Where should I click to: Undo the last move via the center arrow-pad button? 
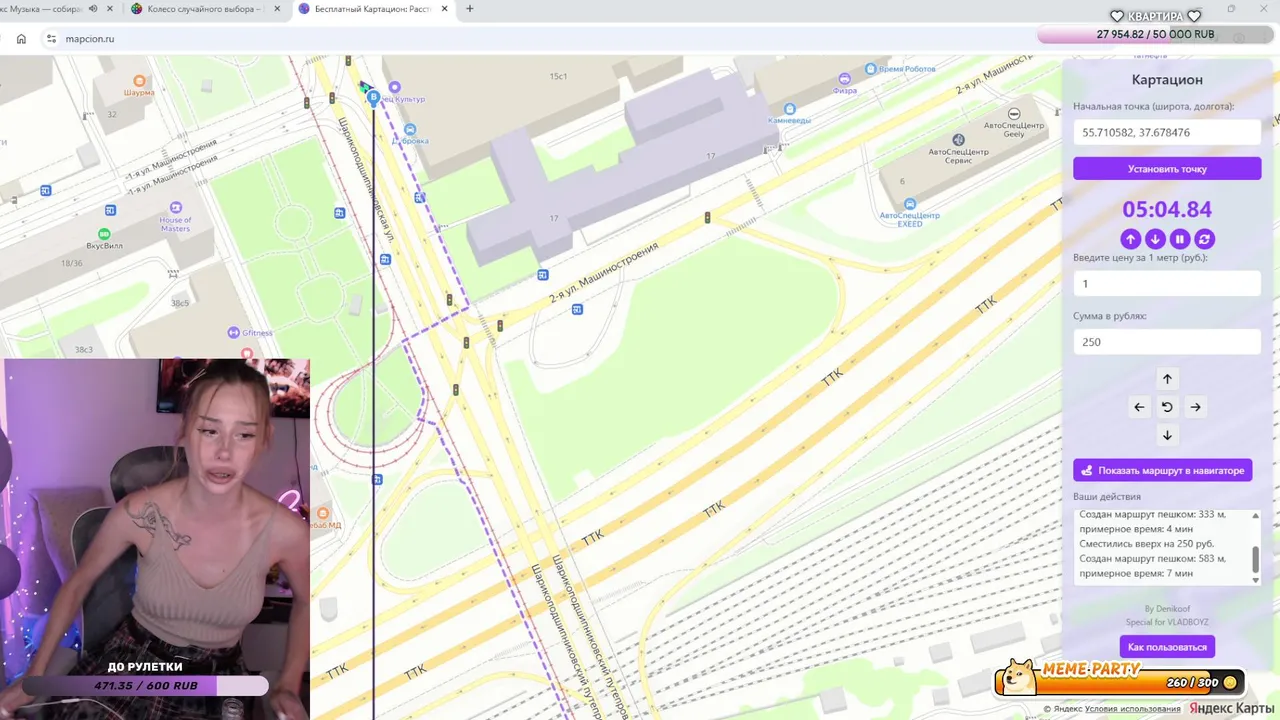pyautogui.click(x=1167, y=407)
